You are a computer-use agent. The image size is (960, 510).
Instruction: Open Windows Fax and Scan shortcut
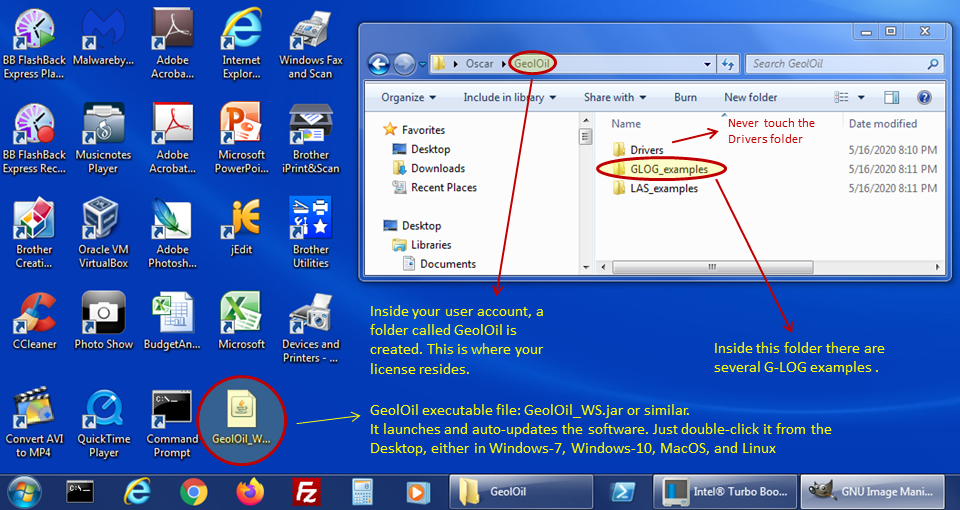tap(310, 45)
